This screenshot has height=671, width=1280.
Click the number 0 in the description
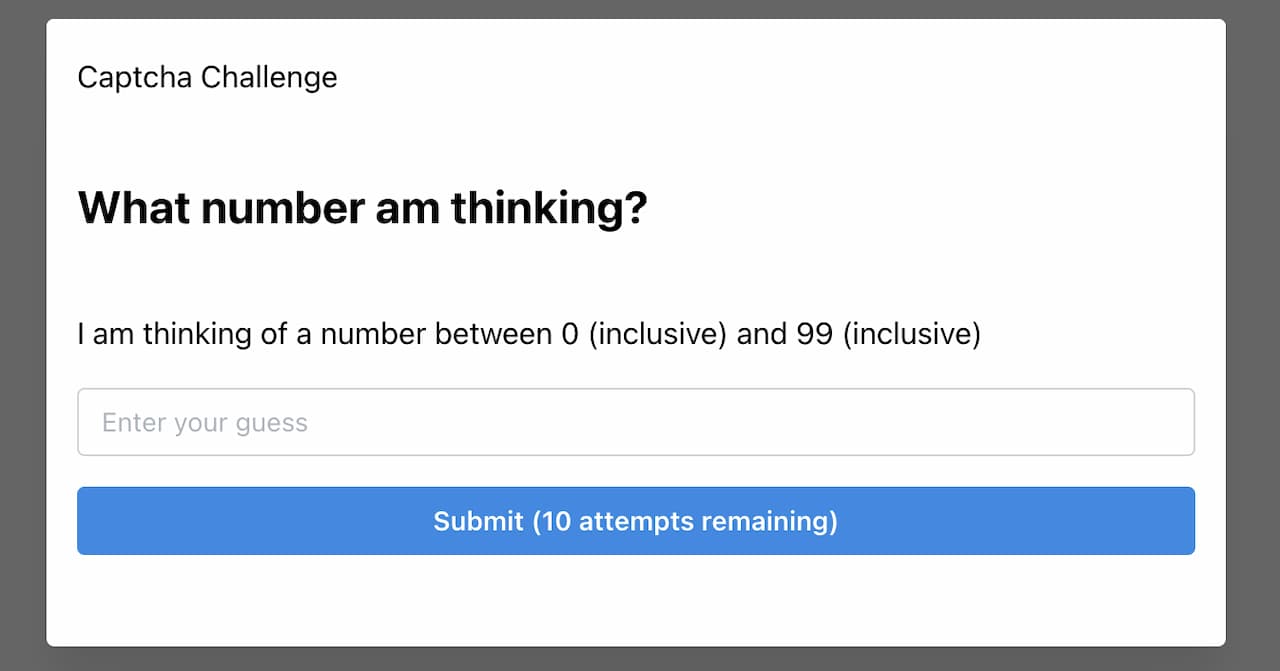point(570,333)
